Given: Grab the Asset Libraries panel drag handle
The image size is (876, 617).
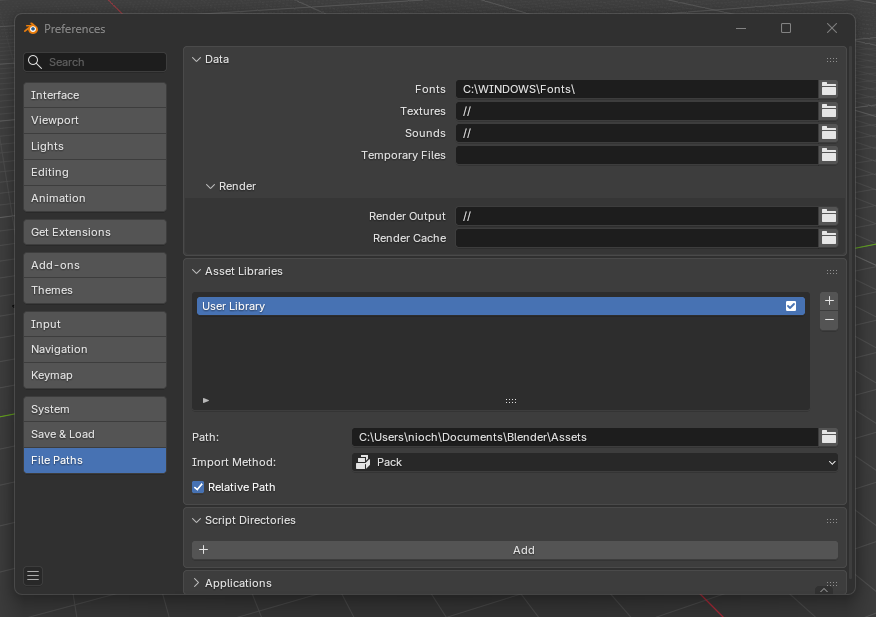Looking at the screenshot, I should [831, 272].
